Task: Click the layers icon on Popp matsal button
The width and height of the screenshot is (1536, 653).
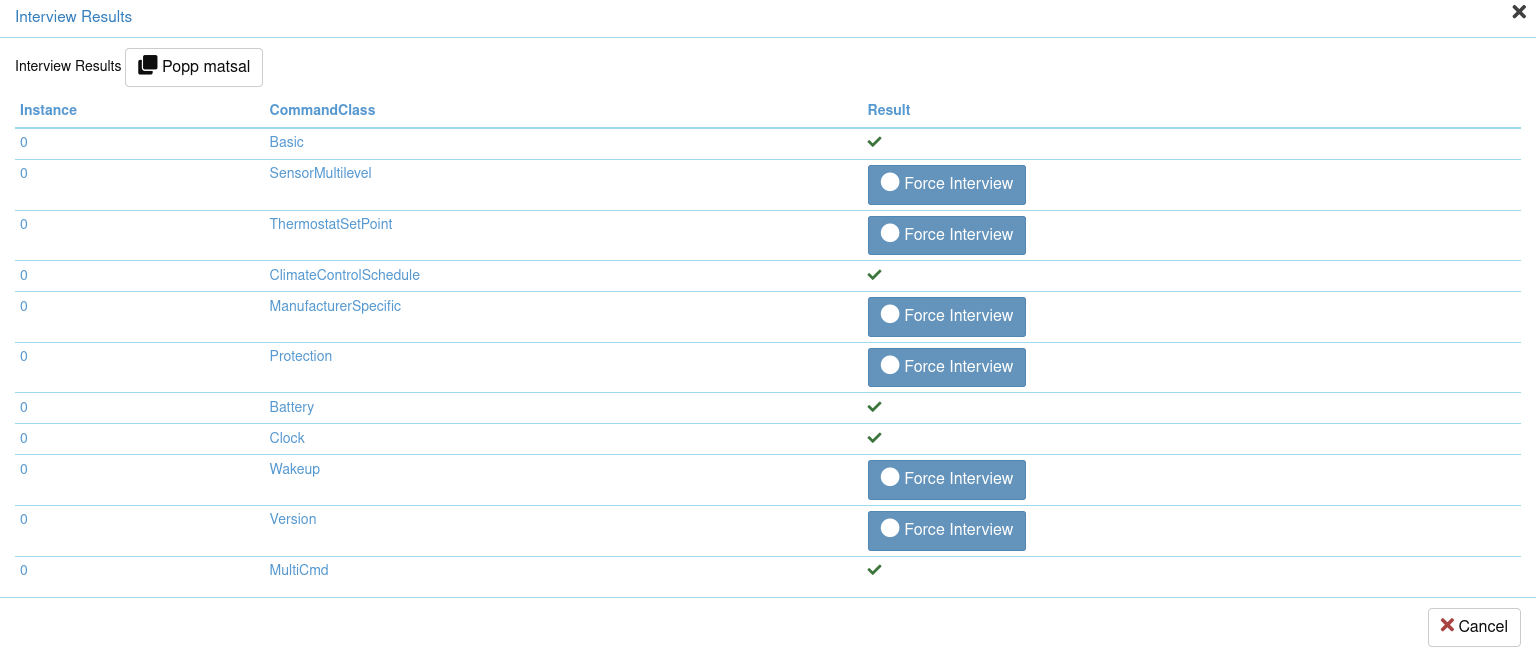Action: [x=147, y=65]
